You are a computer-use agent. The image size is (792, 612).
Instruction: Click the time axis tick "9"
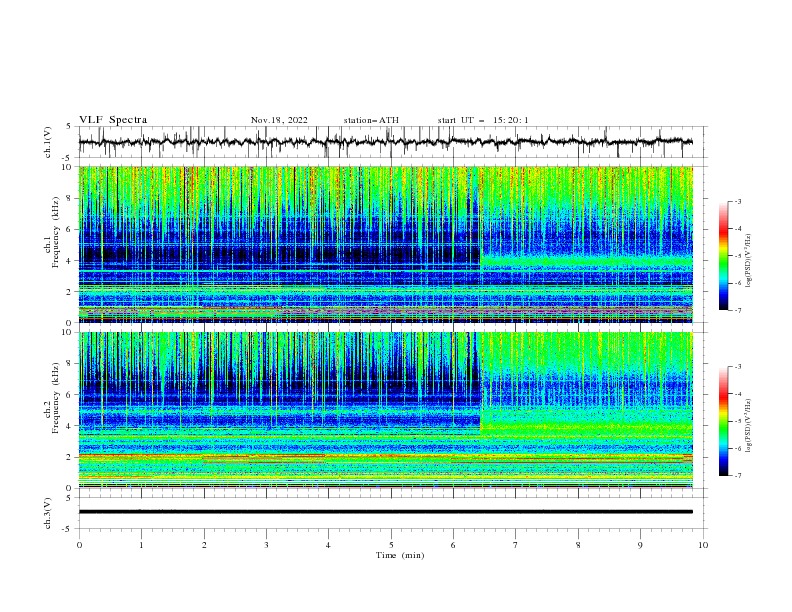[x=640, y=545]
